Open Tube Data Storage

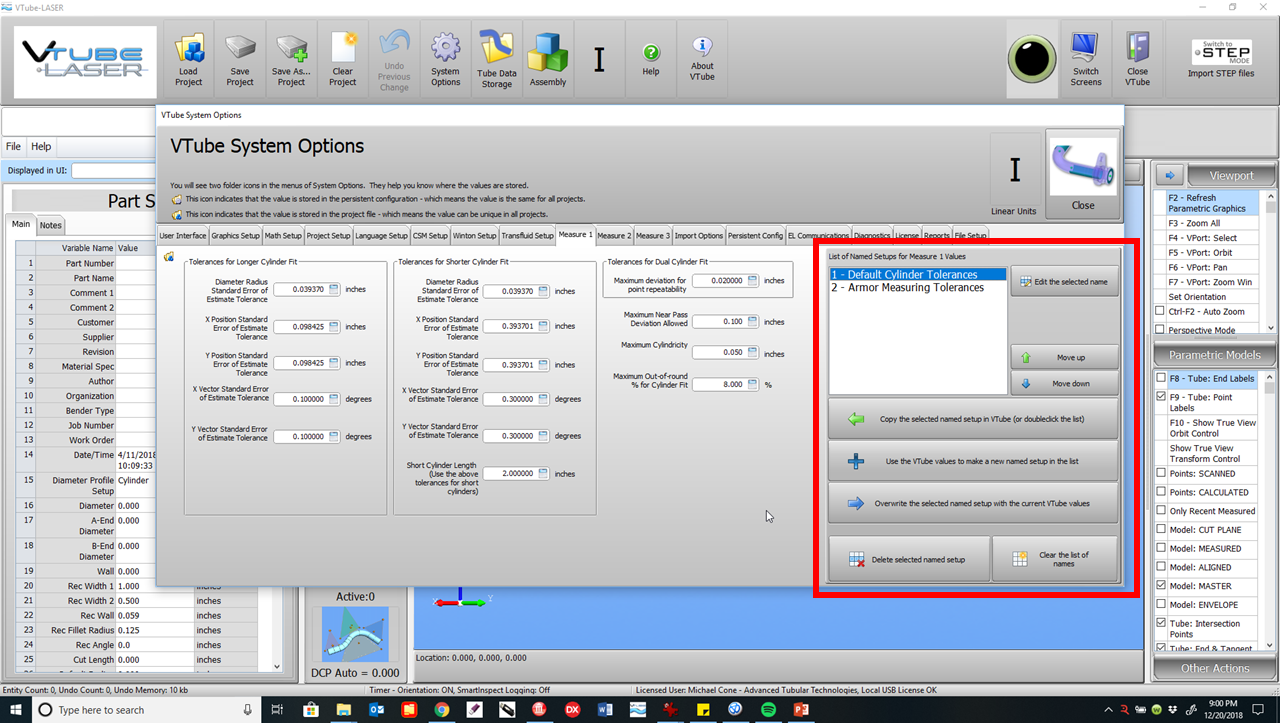496,59
